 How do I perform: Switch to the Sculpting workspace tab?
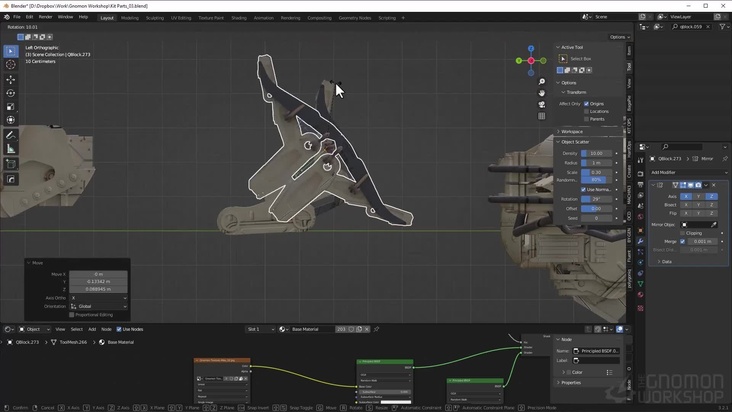pos(157,17)
